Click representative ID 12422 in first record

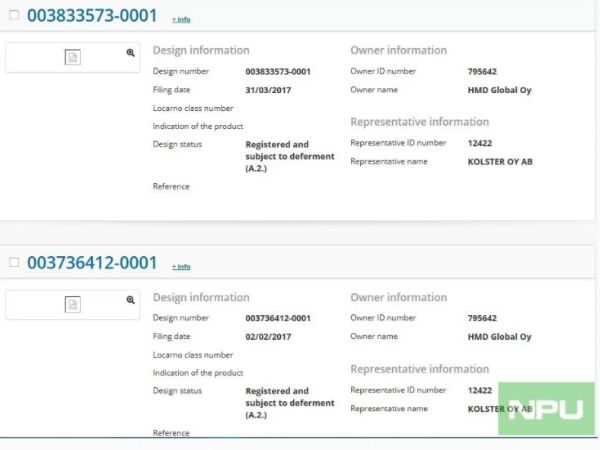point(480,143)
